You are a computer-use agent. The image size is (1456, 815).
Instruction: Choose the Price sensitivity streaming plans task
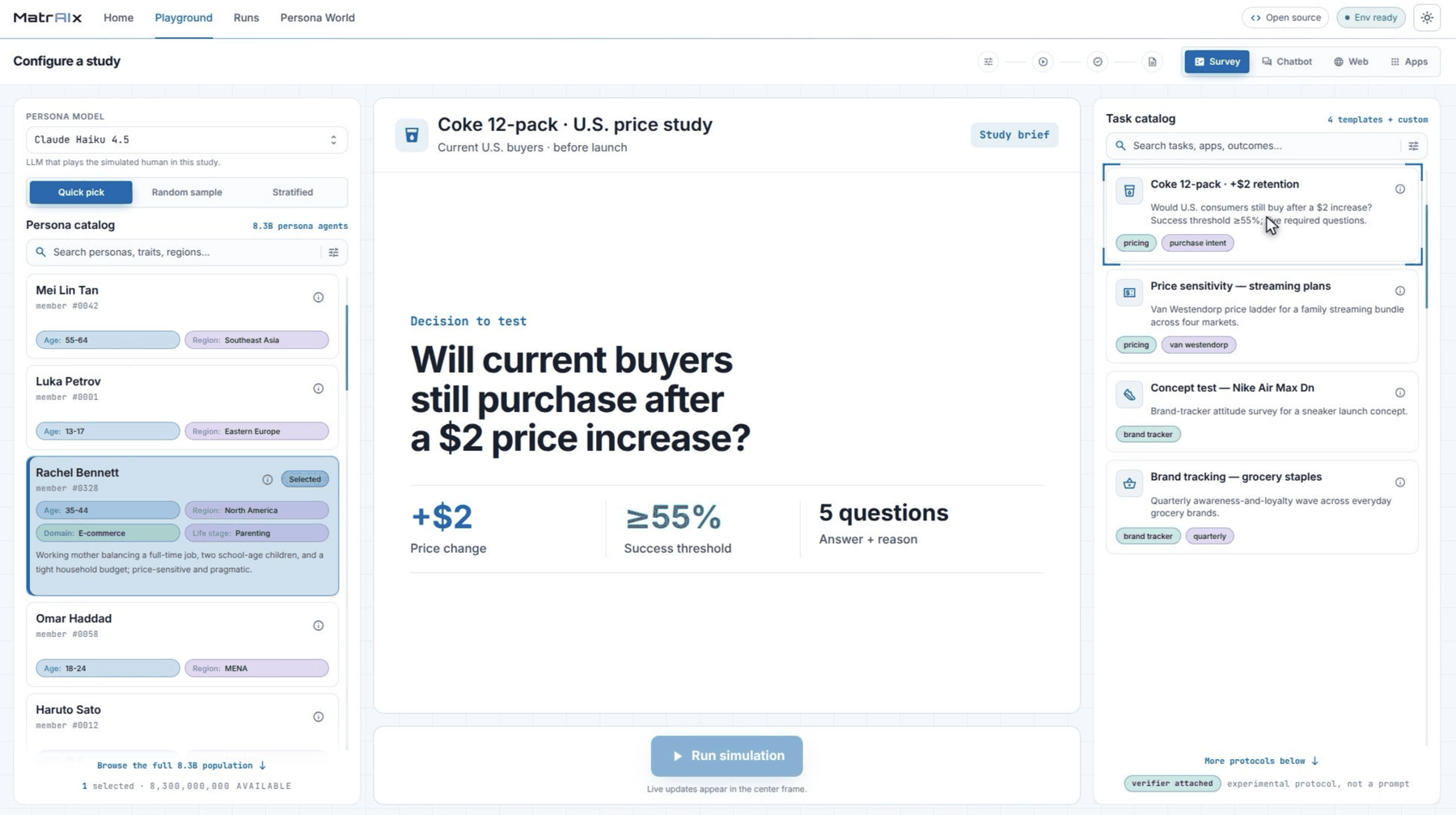(x=1262, y=316)
